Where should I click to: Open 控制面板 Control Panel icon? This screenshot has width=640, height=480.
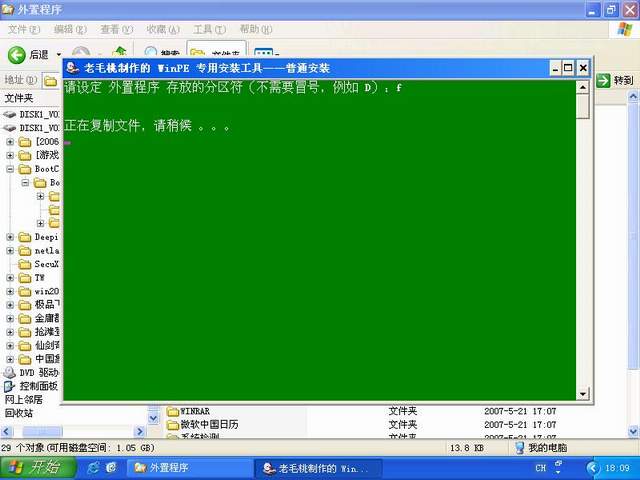[x=9, y=386]
